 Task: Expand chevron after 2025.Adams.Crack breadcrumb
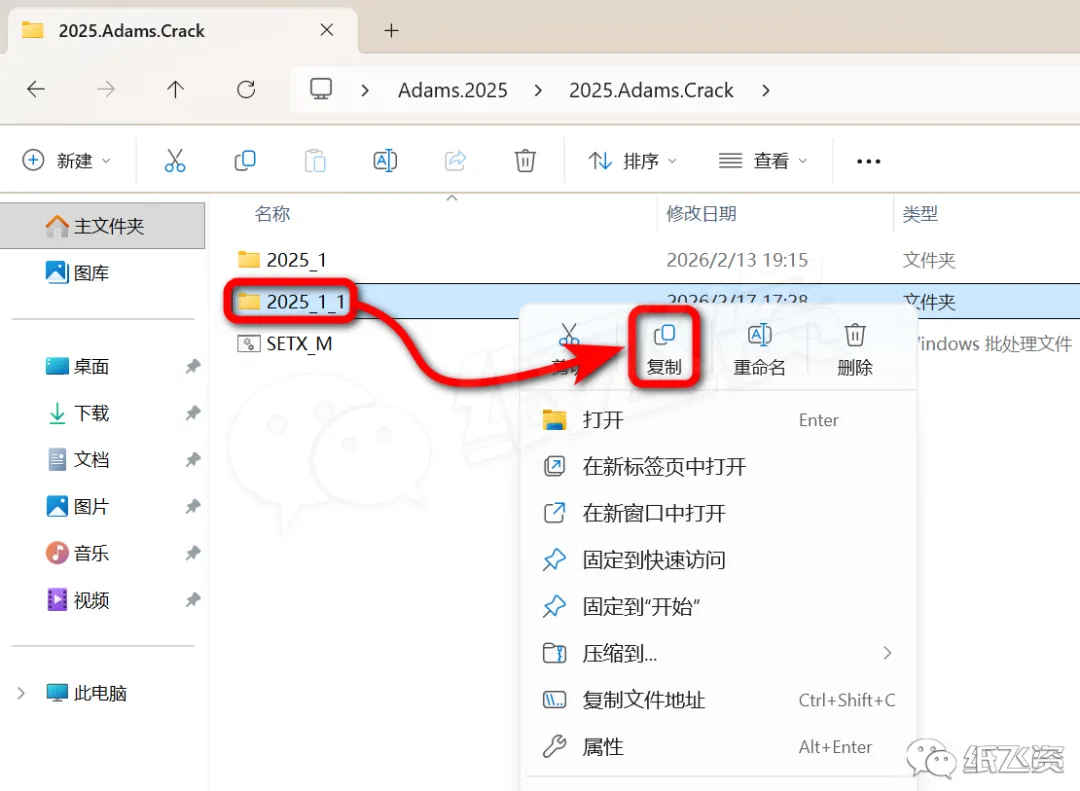[766, 90]
